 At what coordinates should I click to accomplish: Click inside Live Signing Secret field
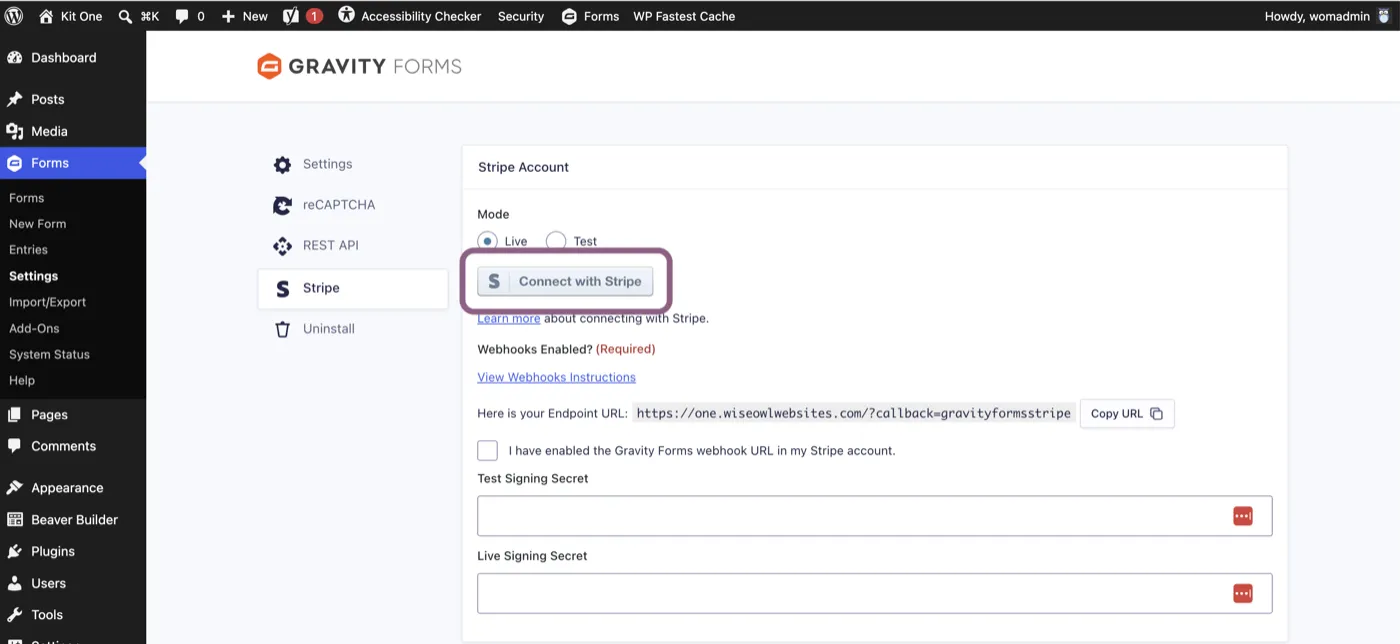875,594
